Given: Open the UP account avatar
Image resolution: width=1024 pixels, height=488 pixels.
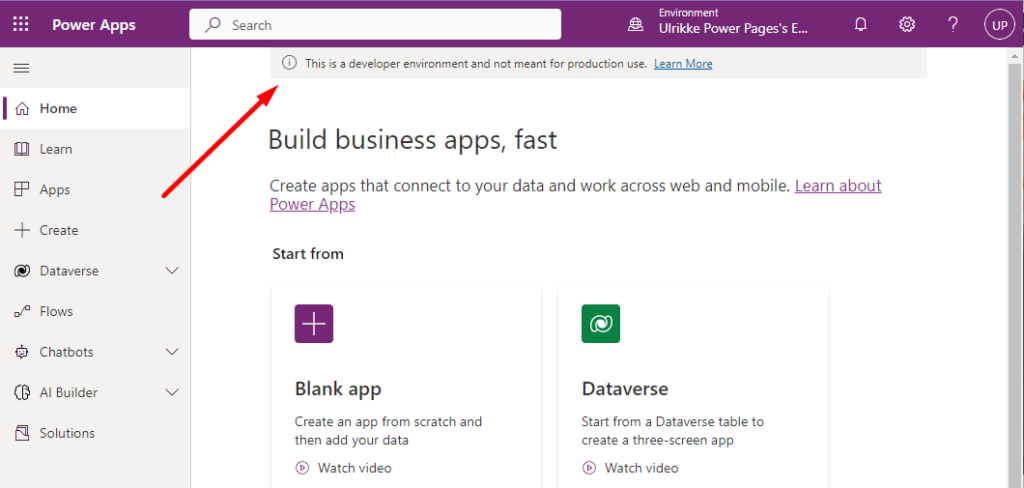Looking at the screenshot, I should [x=999, y=25].
